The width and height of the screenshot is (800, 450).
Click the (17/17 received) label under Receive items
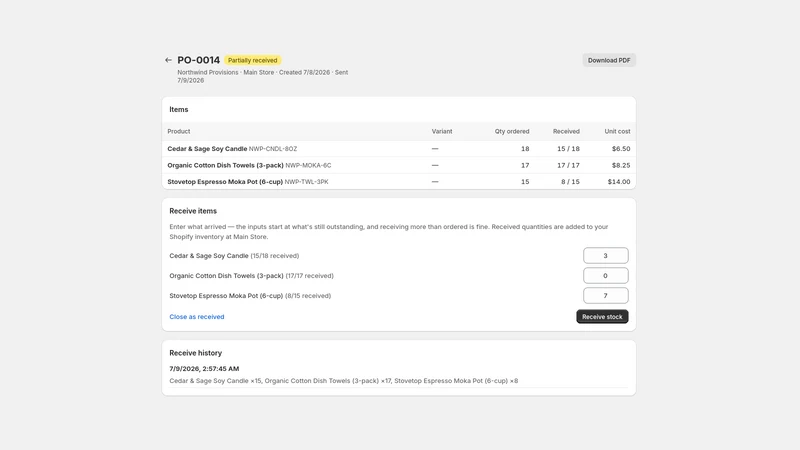click(x=309, y=276)
